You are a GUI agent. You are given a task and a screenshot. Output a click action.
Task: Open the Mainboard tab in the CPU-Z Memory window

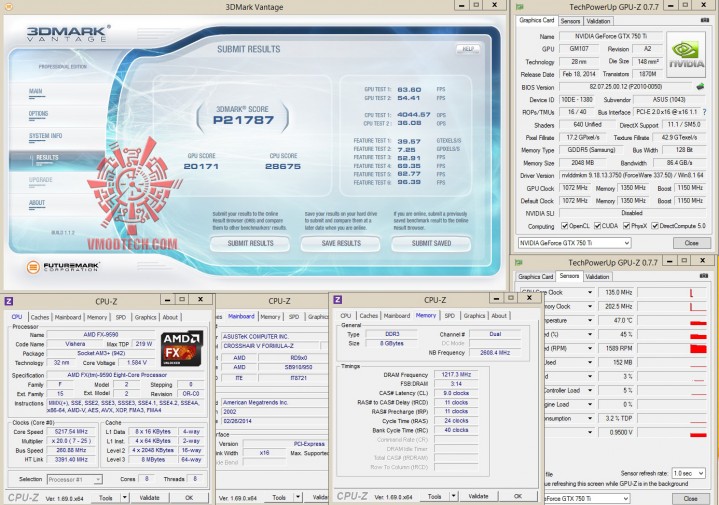coord(397,316)
